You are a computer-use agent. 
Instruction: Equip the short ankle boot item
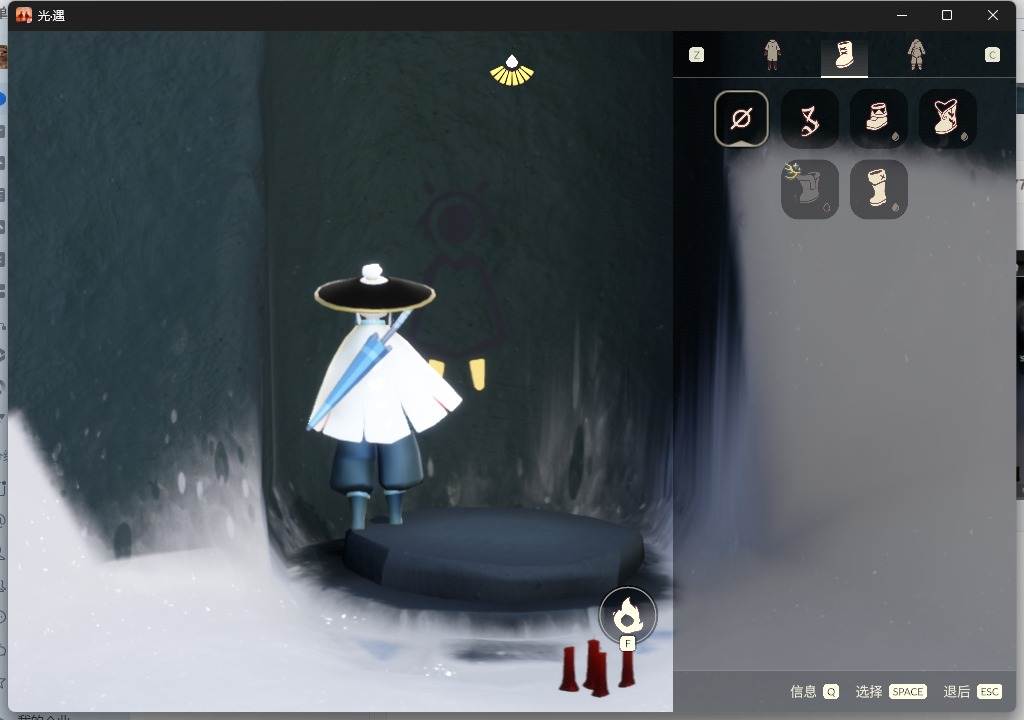pyautogui.click(x=878, y=119)
